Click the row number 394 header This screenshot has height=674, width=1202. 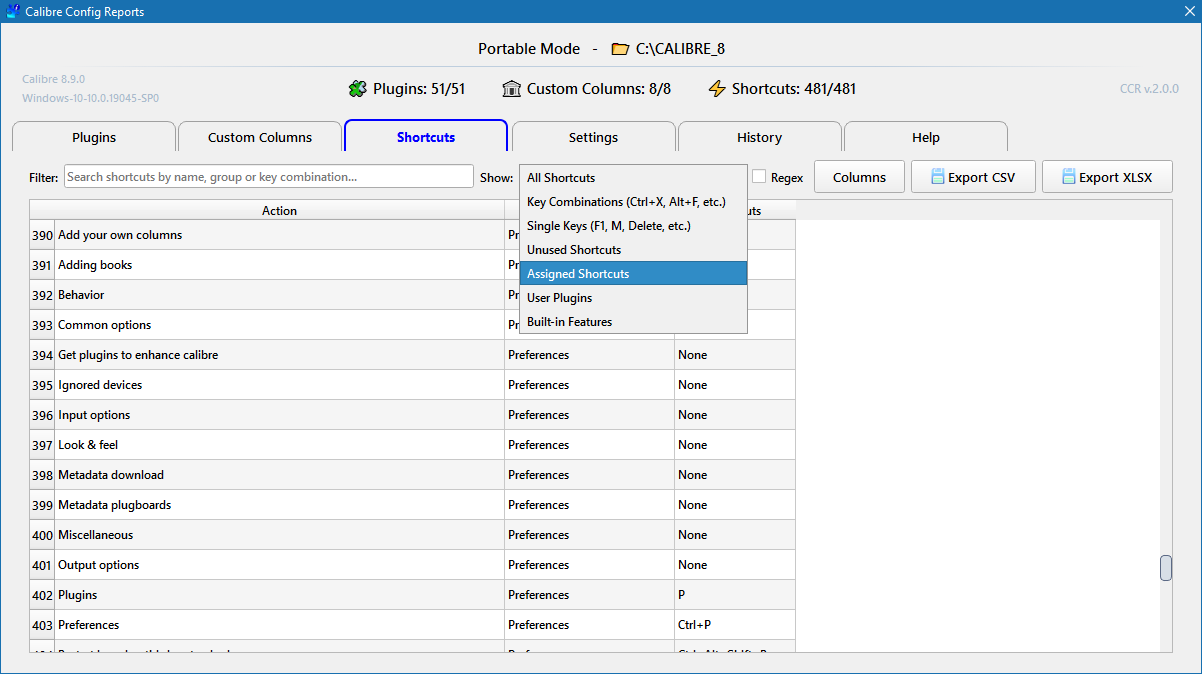tap(42, 355)
